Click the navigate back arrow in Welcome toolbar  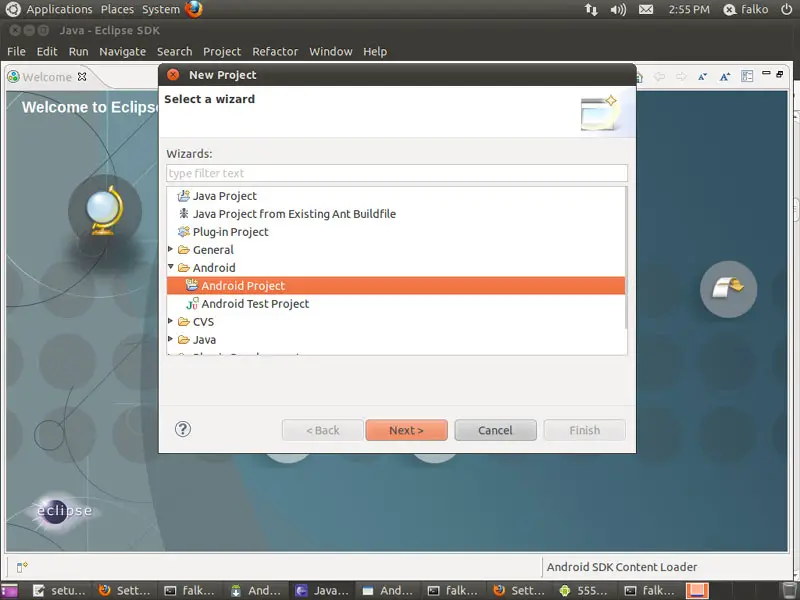click(x=659, y=77)
